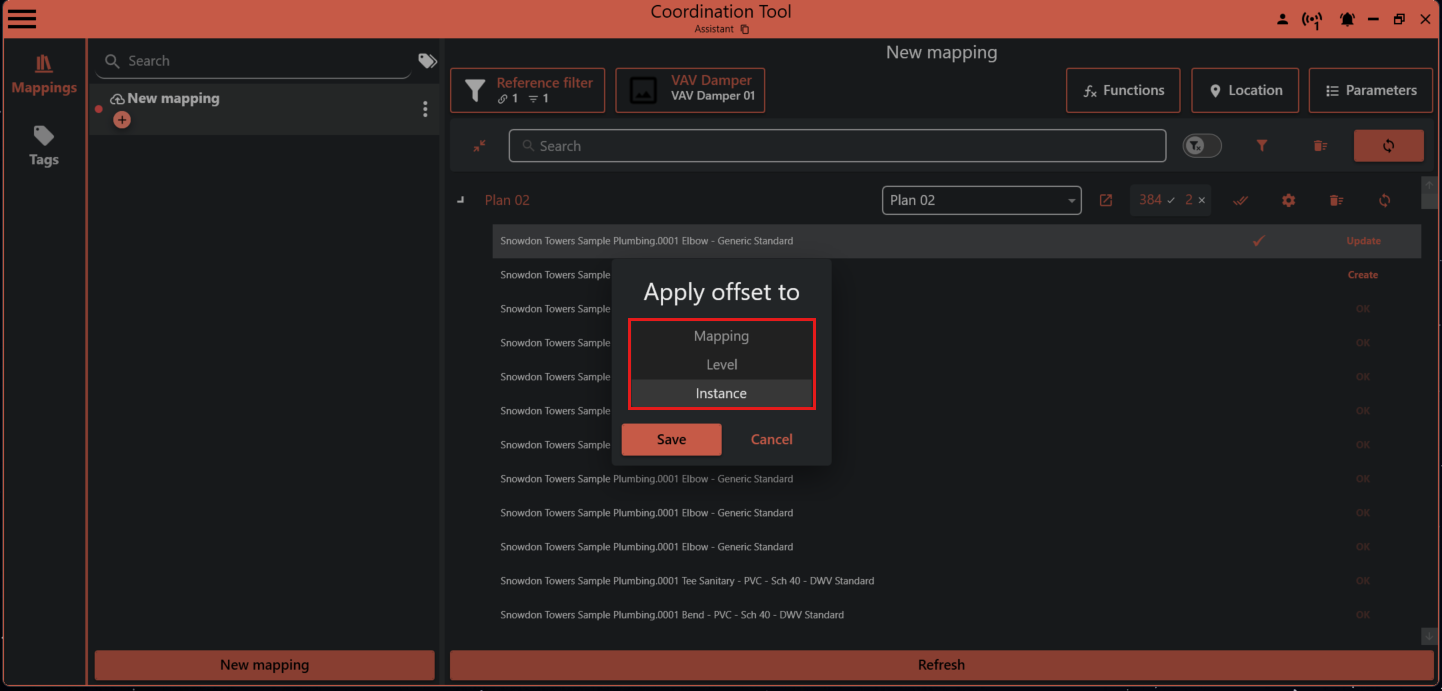This screenshot has width=1442, height=691.
Task: Select Level in the Apply offset dialog
Action: coord(721,364)
